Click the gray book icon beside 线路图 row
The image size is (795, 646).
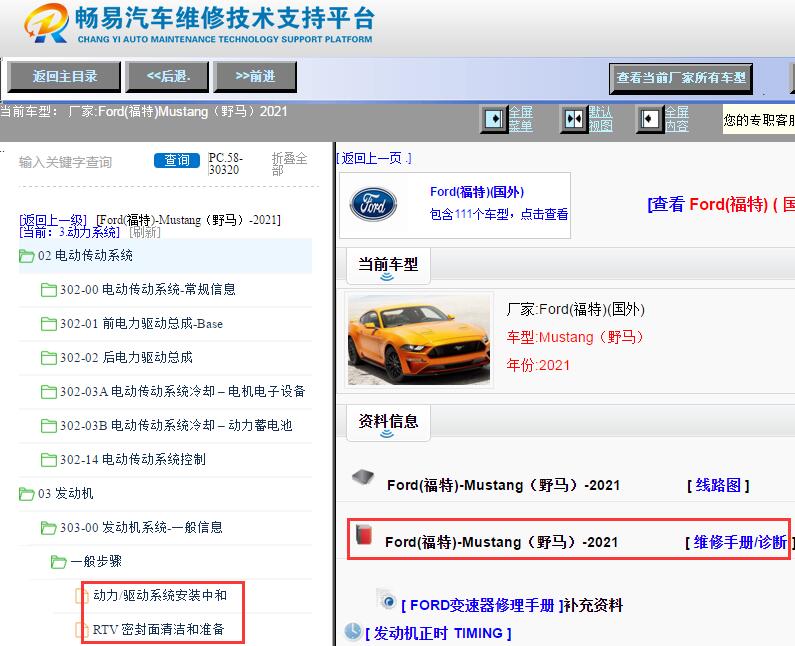pos(363,477)
